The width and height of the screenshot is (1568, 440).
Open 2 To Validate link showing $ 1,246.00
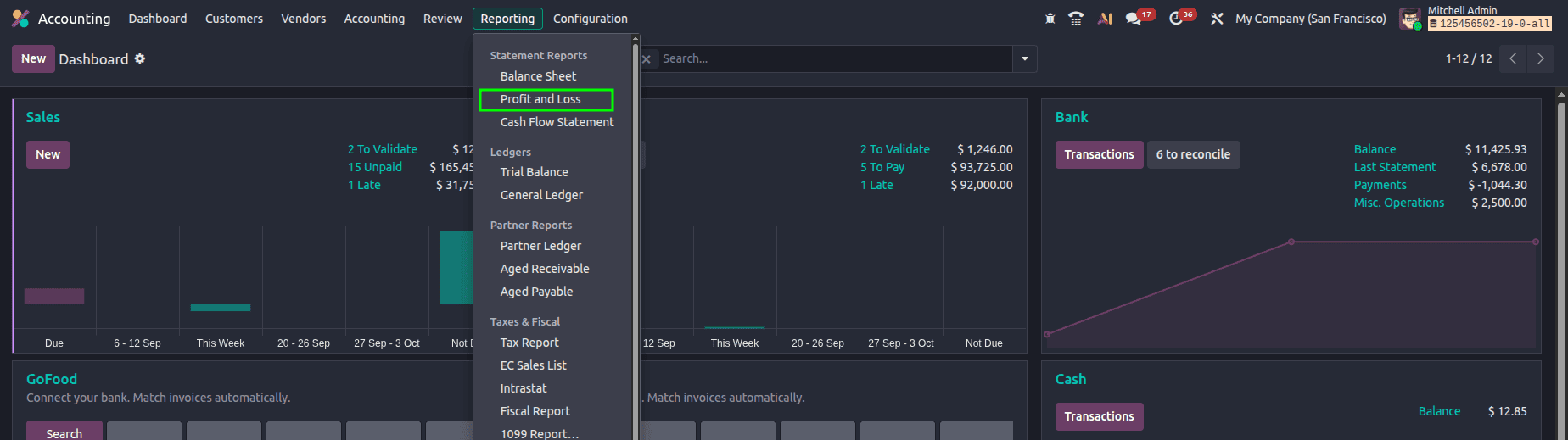coord(895,149)
